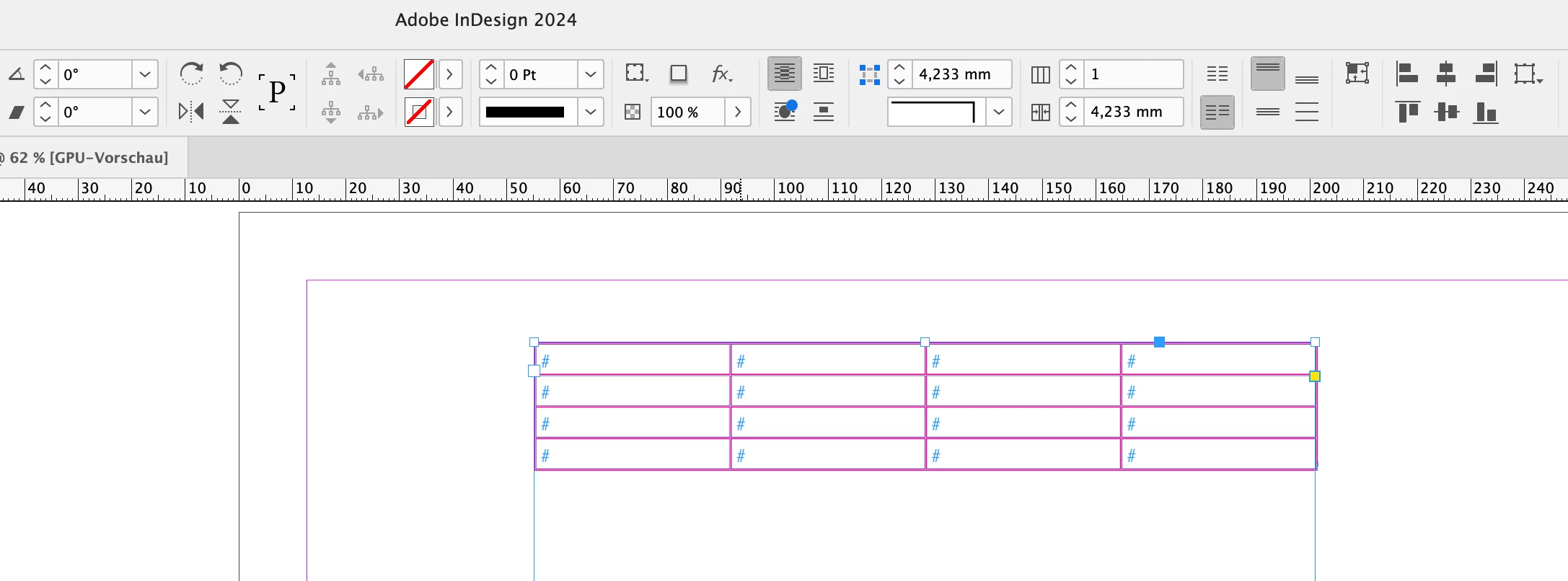Click the number of columns icon
The image size is (1568, 581).
point(1041,74)
